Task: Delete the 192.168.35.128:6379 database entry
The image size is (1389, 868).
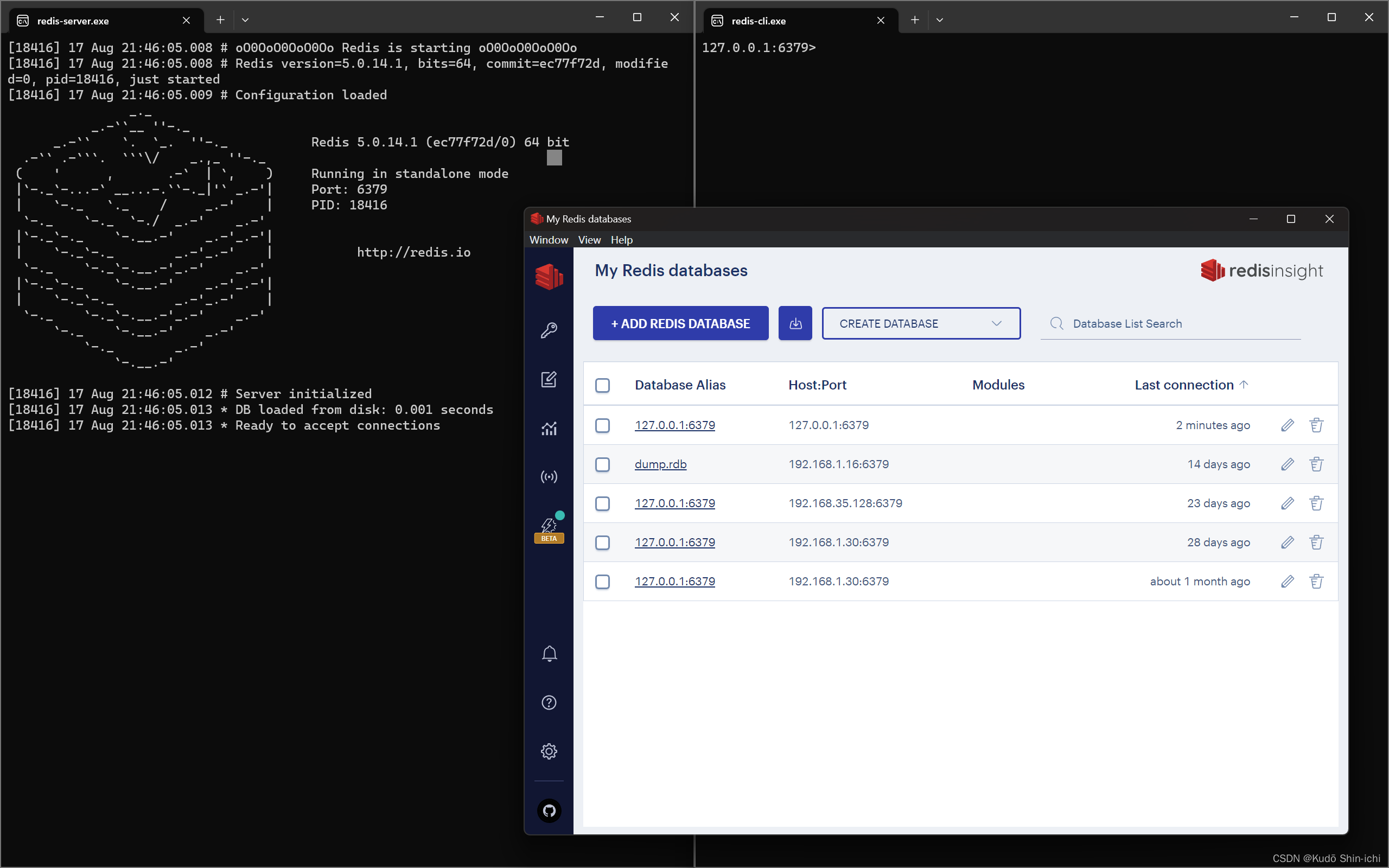Action: click(x=1316, y=503)
